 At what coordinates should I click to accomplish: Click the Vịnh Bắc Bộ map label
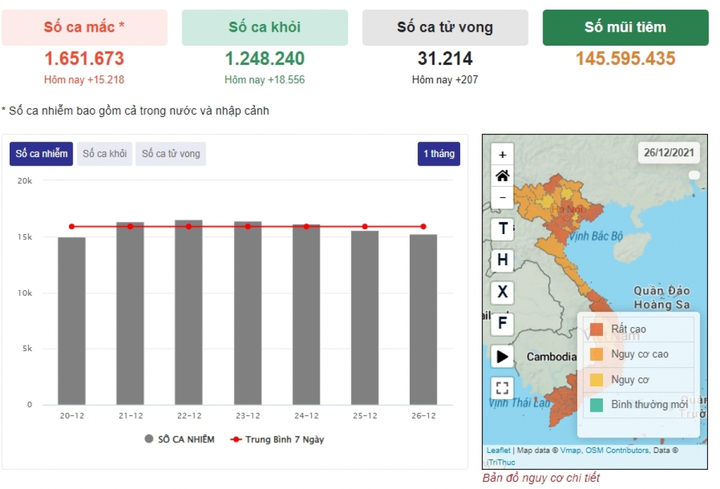coord(596,236)
